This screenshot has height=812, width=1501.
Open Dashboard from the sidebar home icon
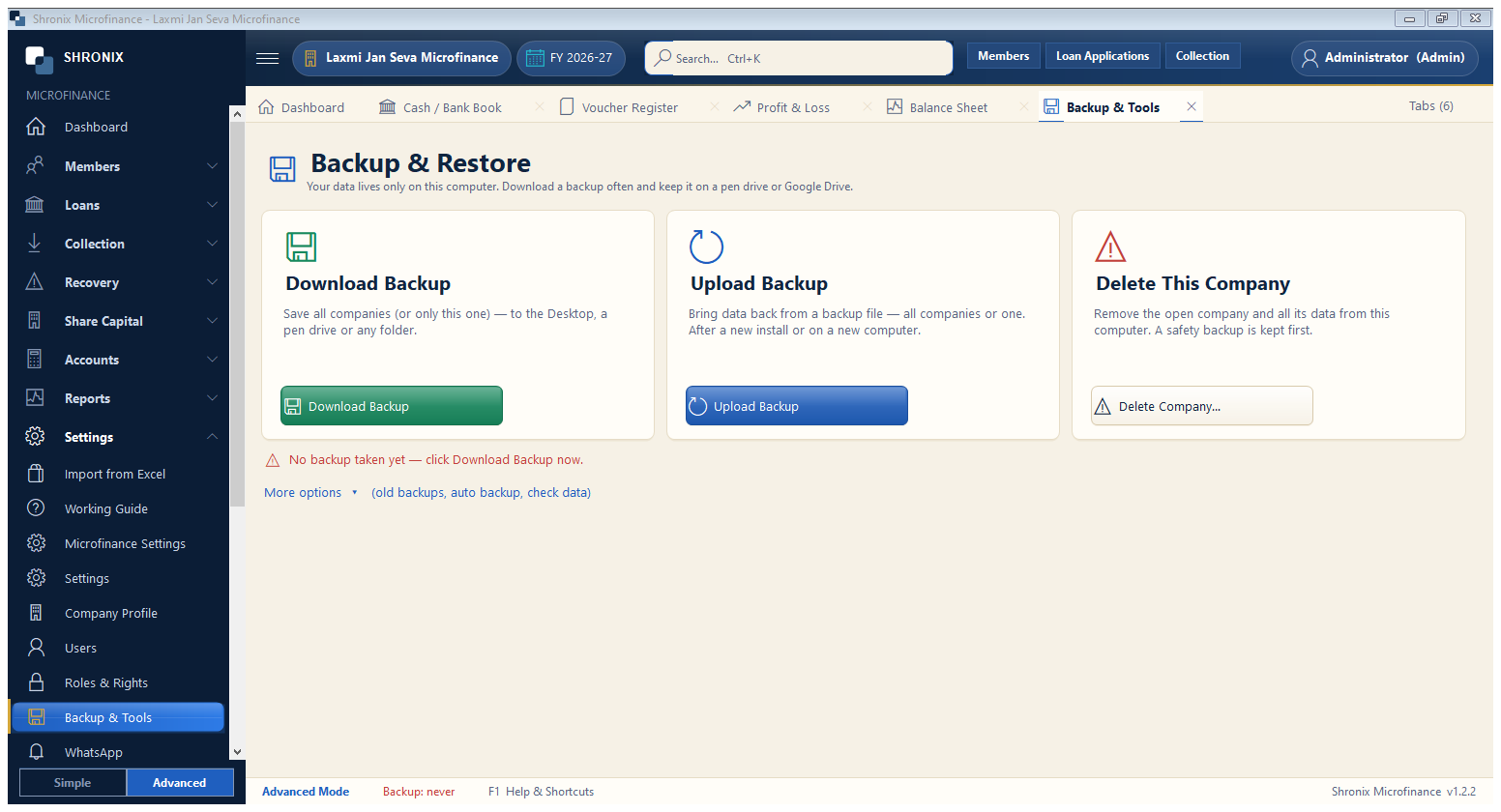(x=36, y=127)
